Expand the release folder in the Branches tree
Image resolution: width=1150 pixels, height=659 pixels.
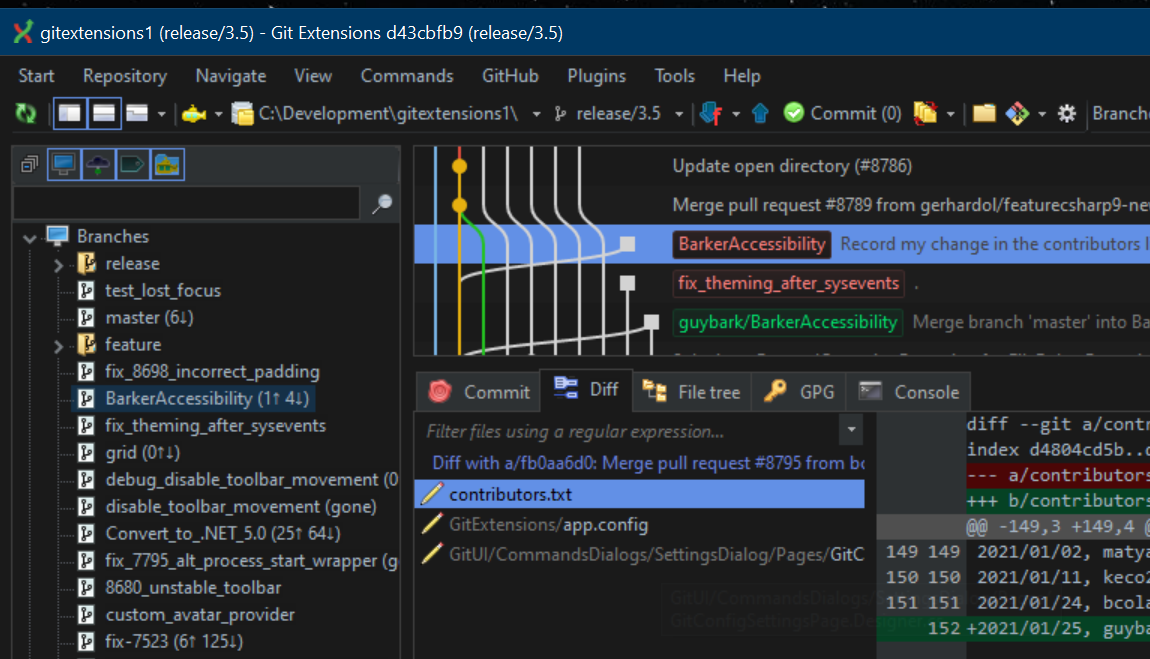point(59,265)
